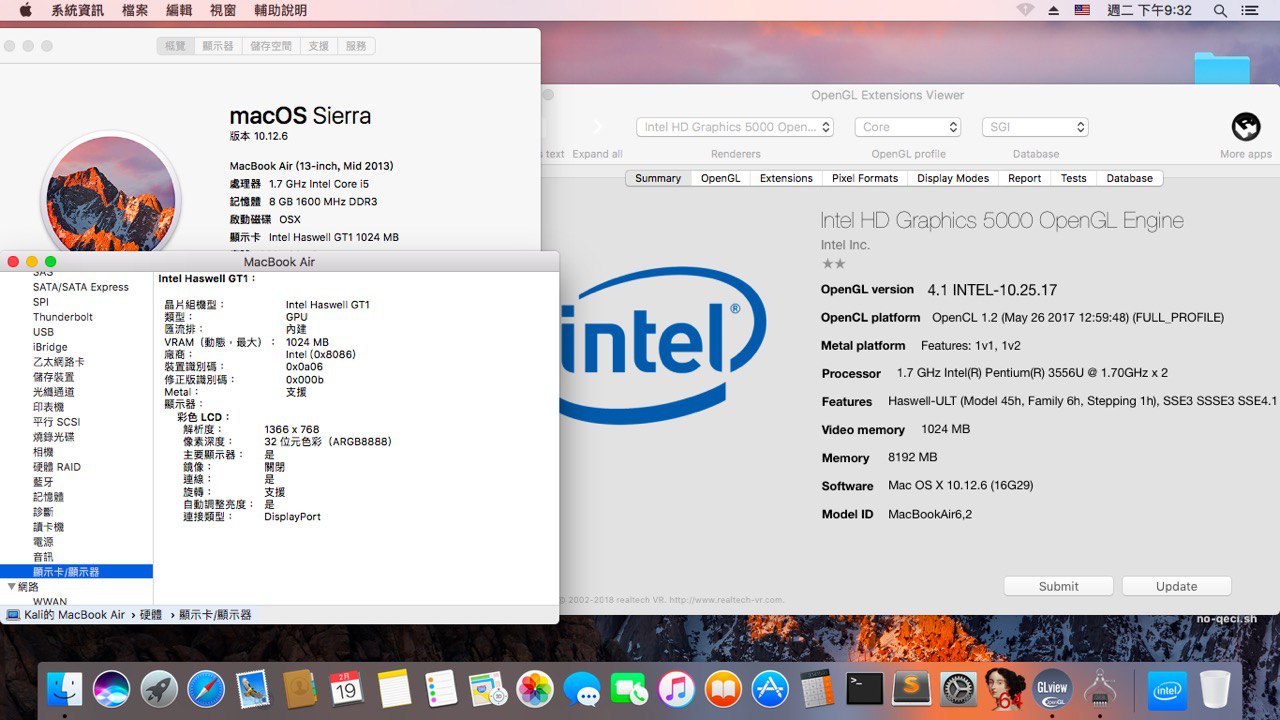Viewport: 1280px width, 720px height.
Task: Launch Siri from the dock
Action: tap(112, 689)
